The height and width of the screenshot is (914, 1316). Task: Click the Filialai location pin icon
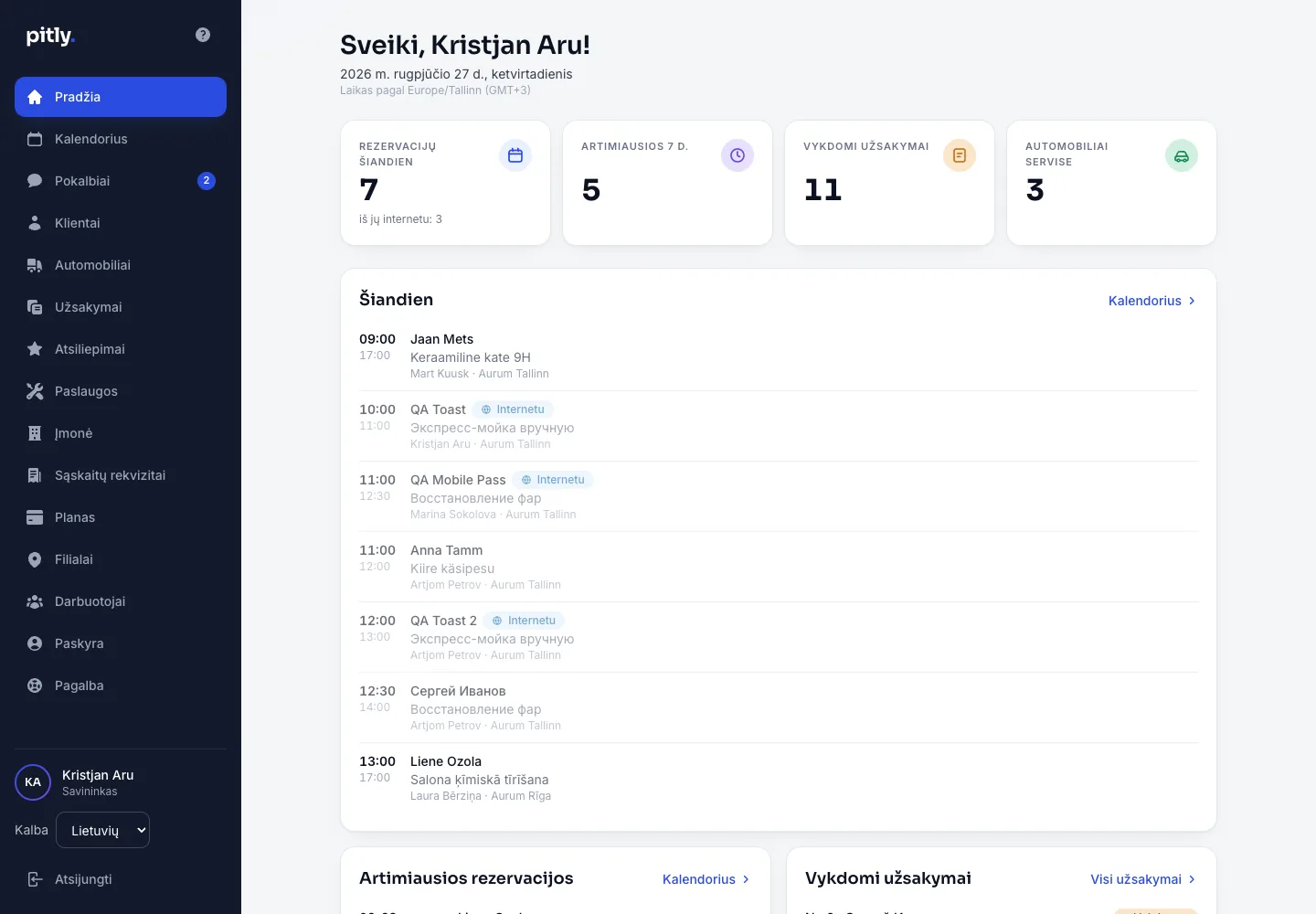point(35,559)
